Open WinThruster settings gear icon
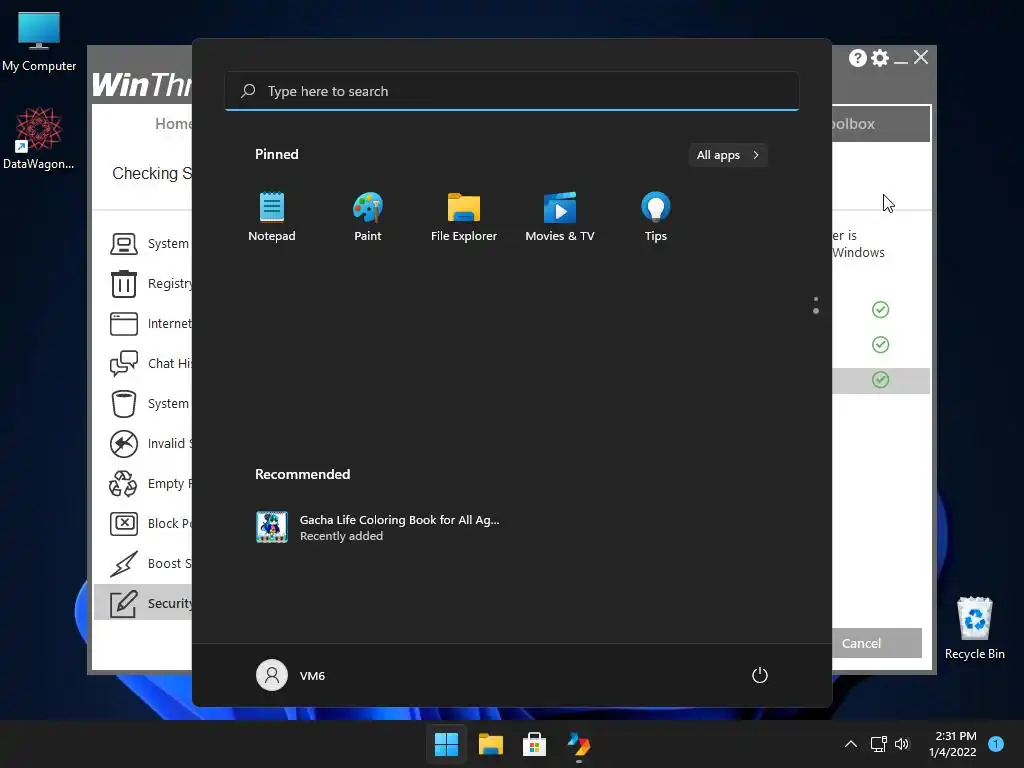Viewport: 1024px width, 768px height. pyautogui.click(x=880, y=58)
